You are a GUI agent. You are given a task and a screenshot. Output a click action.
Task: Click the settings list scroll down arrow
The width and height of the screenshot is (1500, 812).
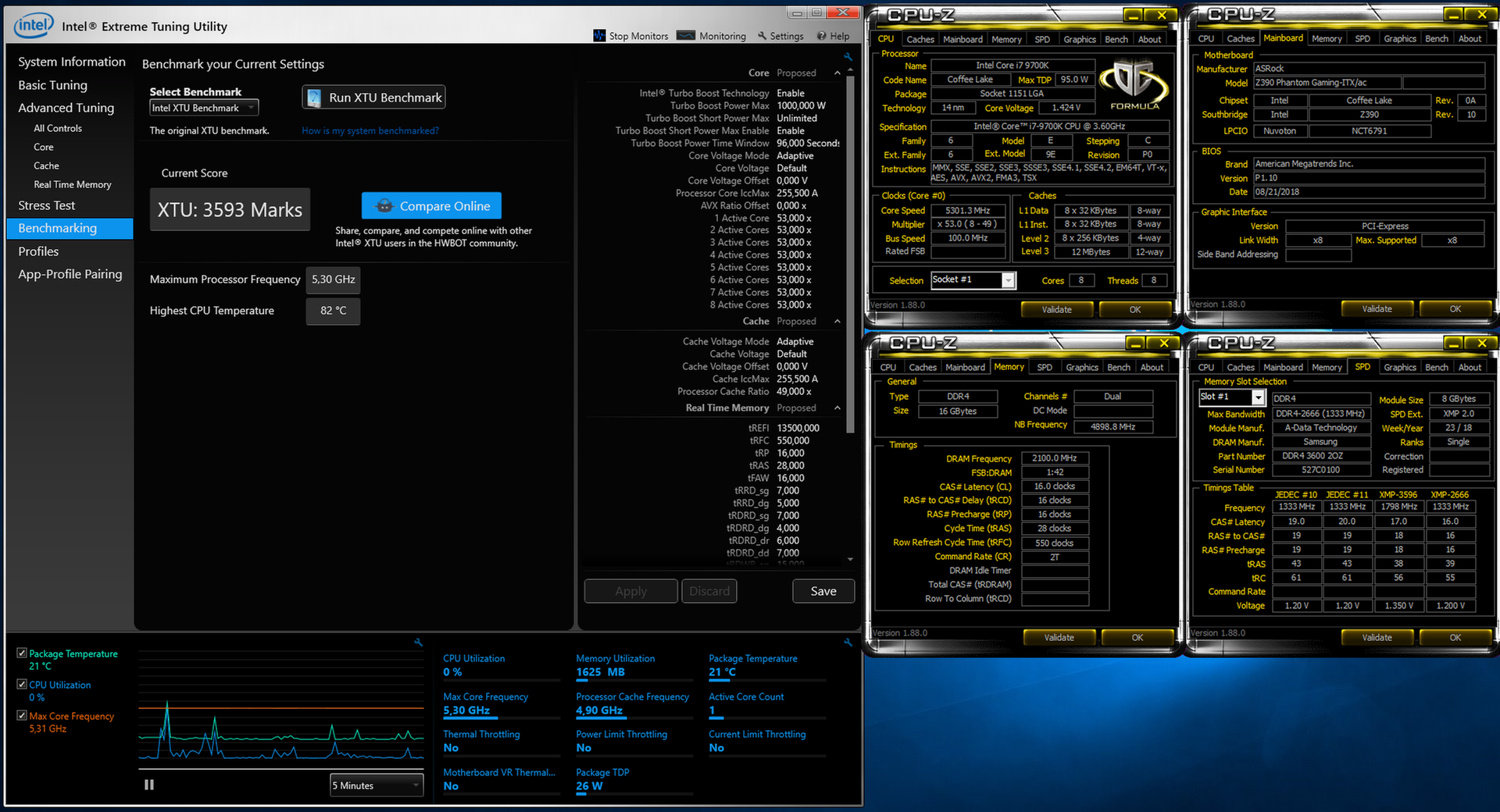(x=850, y=559)
